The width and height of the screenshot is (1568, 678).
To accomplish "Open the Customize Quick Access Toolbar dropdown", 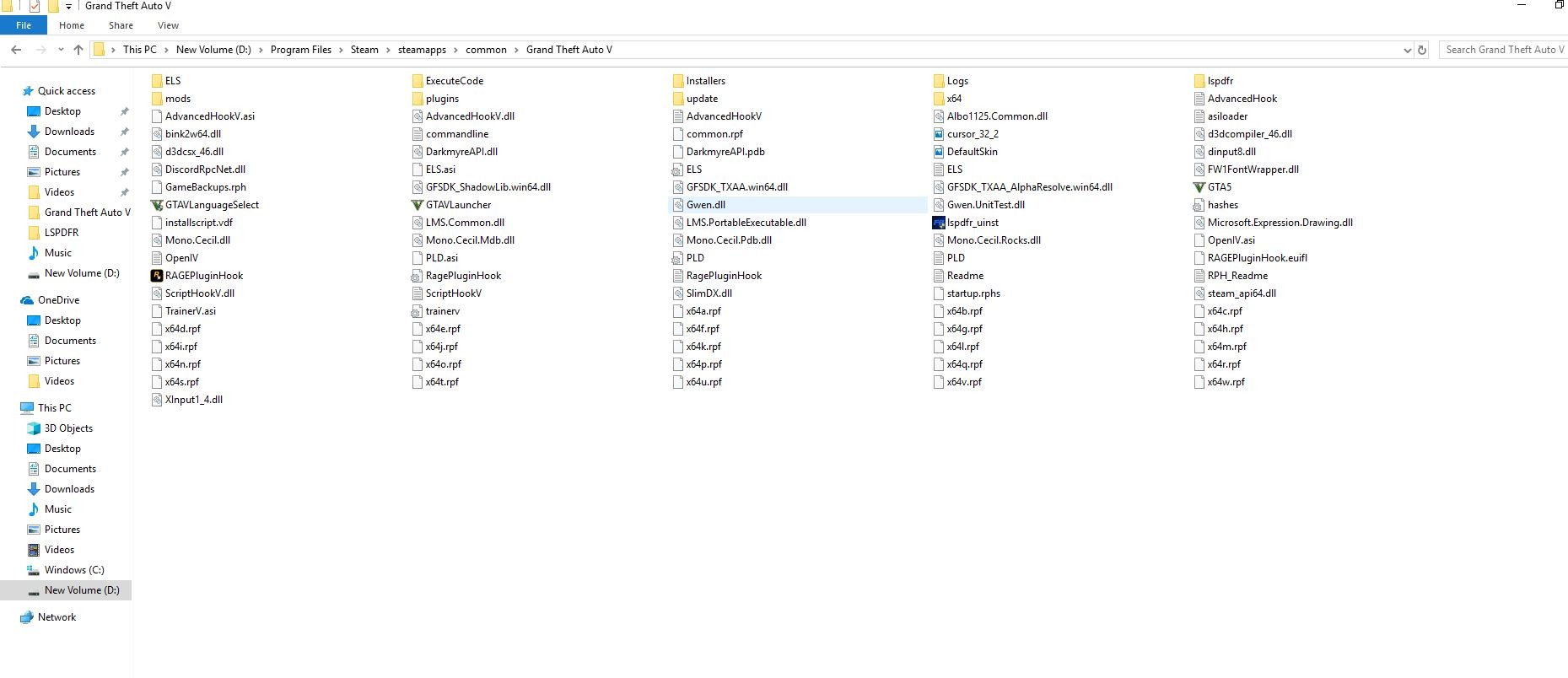I will click(68, 7).
